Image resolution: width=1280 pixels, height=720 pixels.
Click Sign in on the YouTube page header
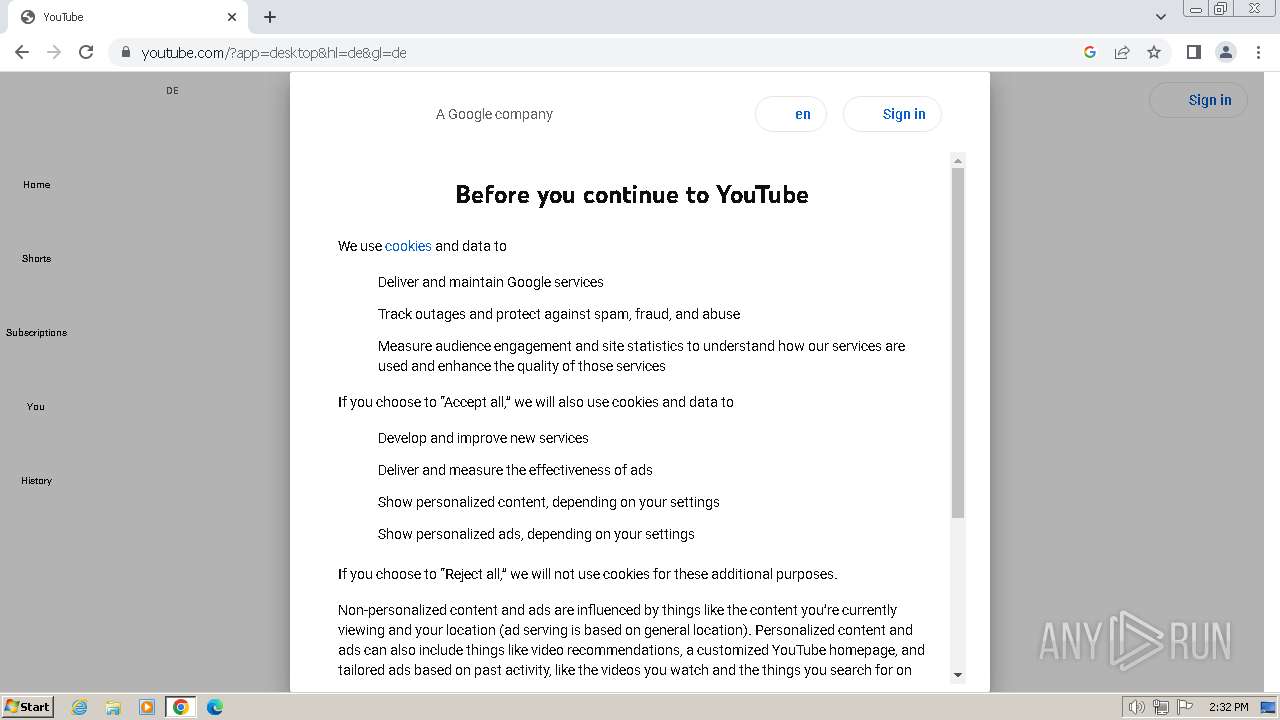pyautogui.click(x=1198, y=100)
